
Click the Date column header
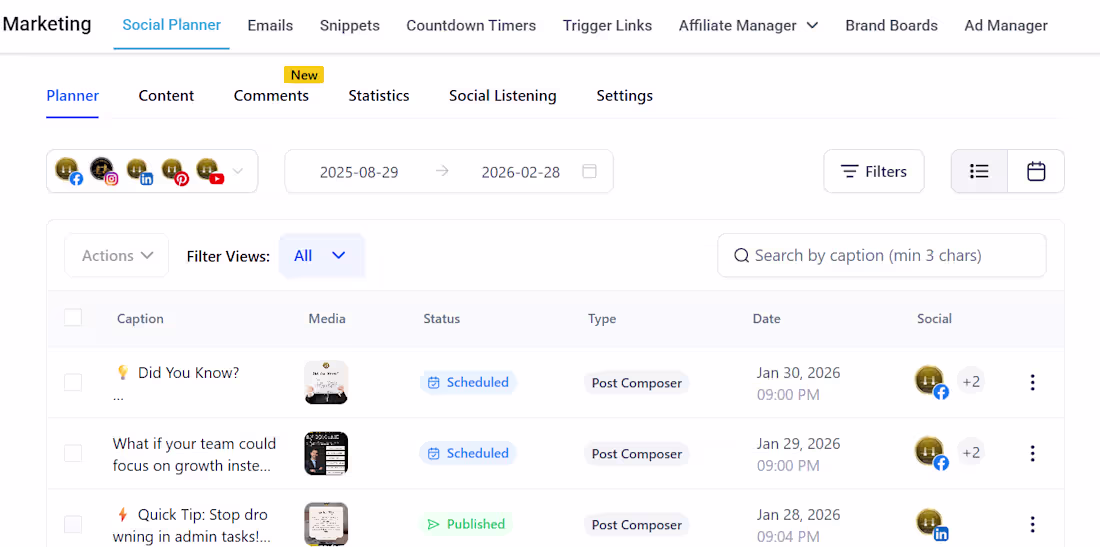click(x=767, y=318)
